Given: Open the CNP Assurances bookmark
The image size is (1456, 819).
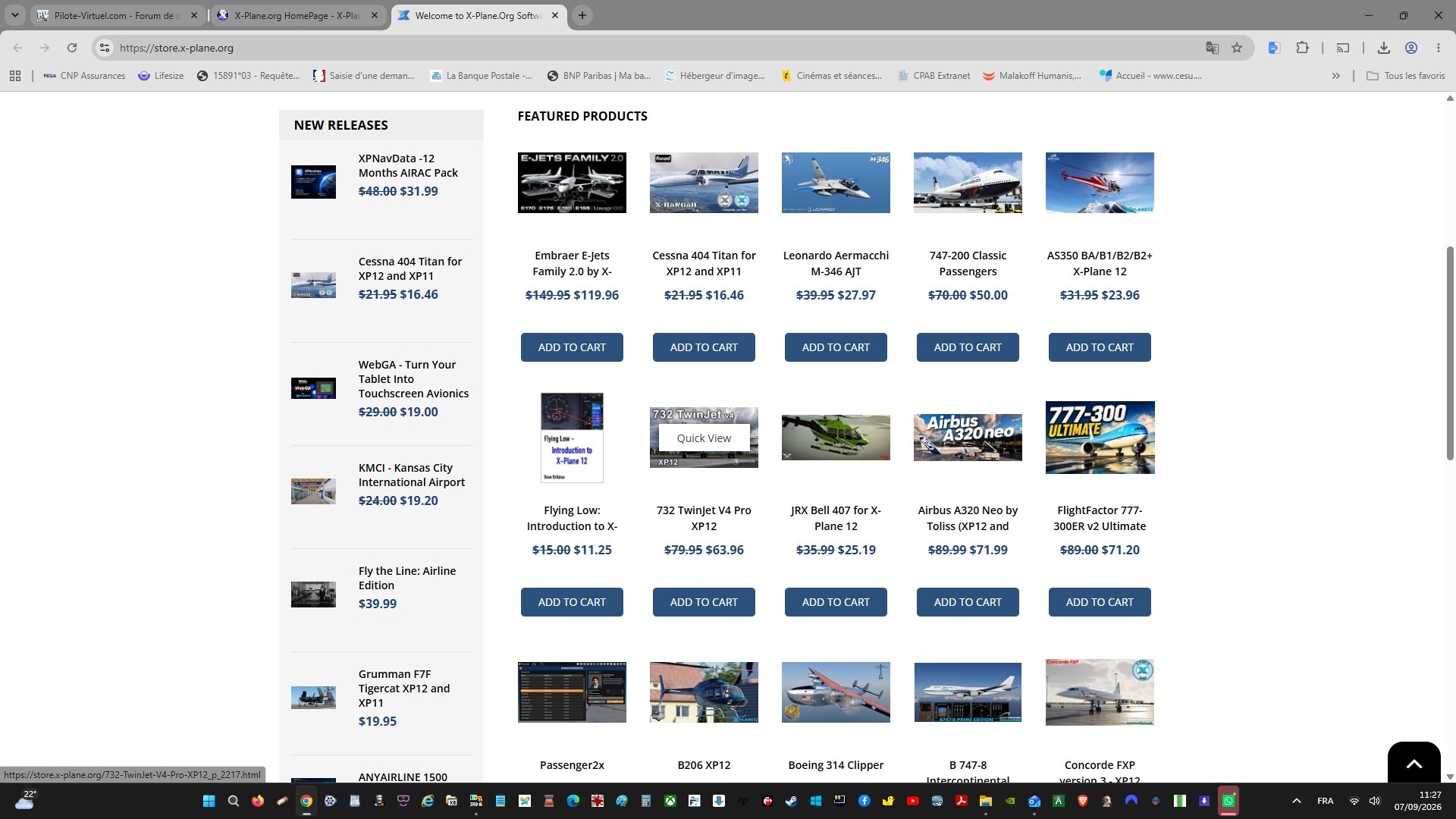Looking at the screenshot, I should pyautogui.click(x=84, y=76).
